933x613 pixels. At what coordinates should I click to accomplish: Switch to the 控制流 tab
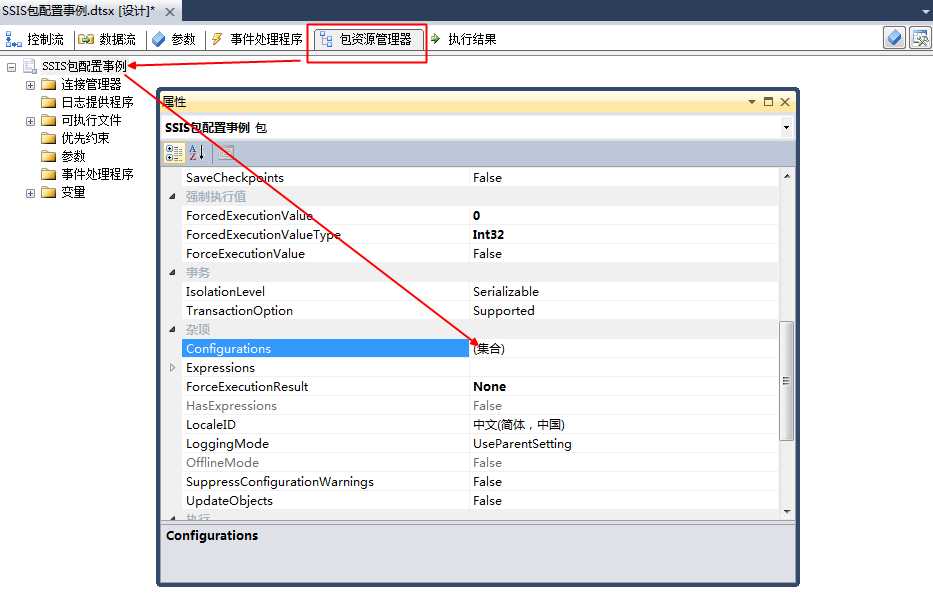pos(35,39)
